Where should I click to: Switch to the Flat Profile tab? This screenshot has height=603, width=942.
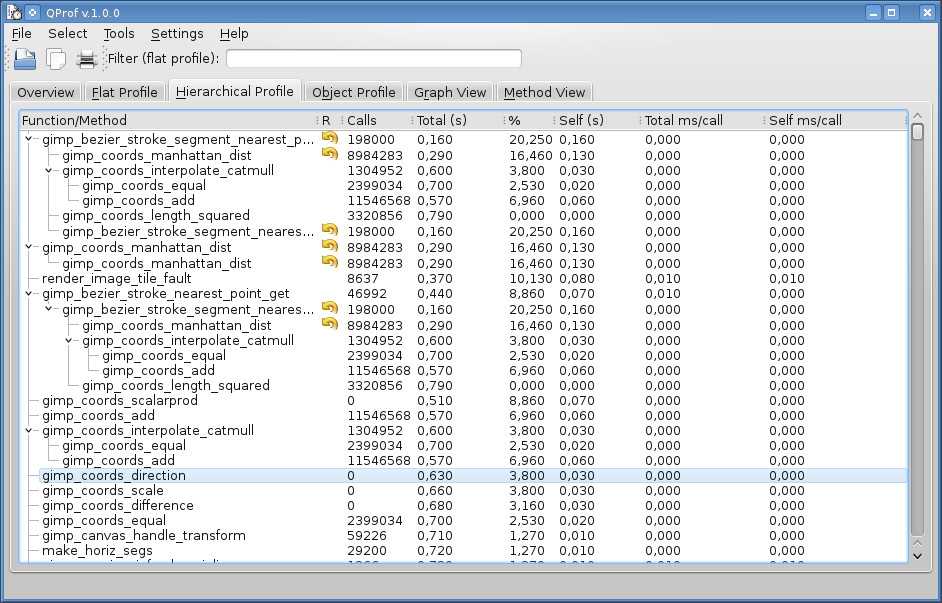[x=124, y=92]
